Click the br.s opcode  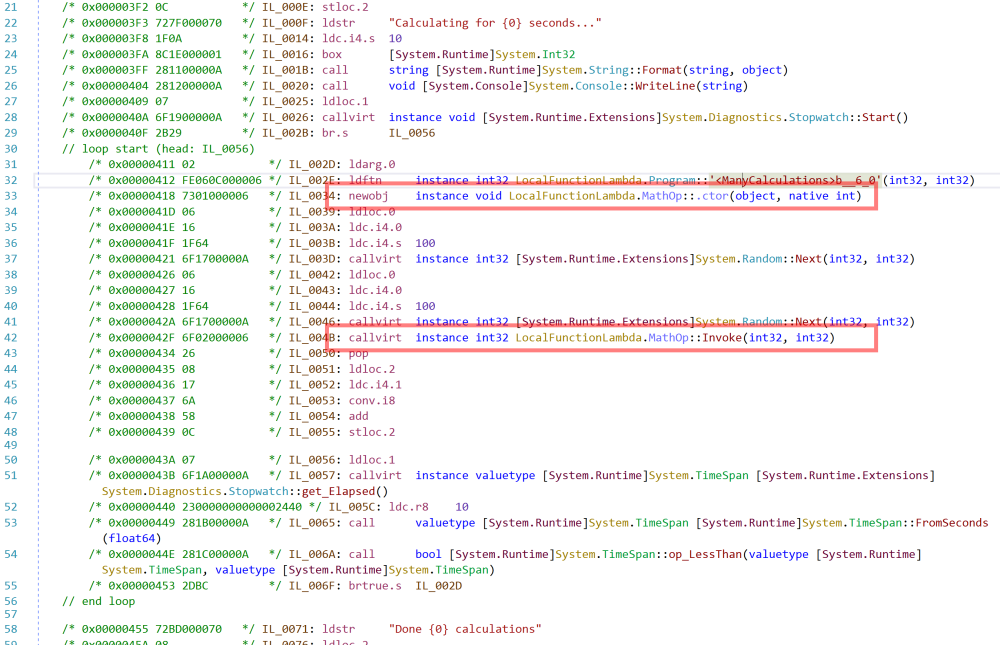335,133
